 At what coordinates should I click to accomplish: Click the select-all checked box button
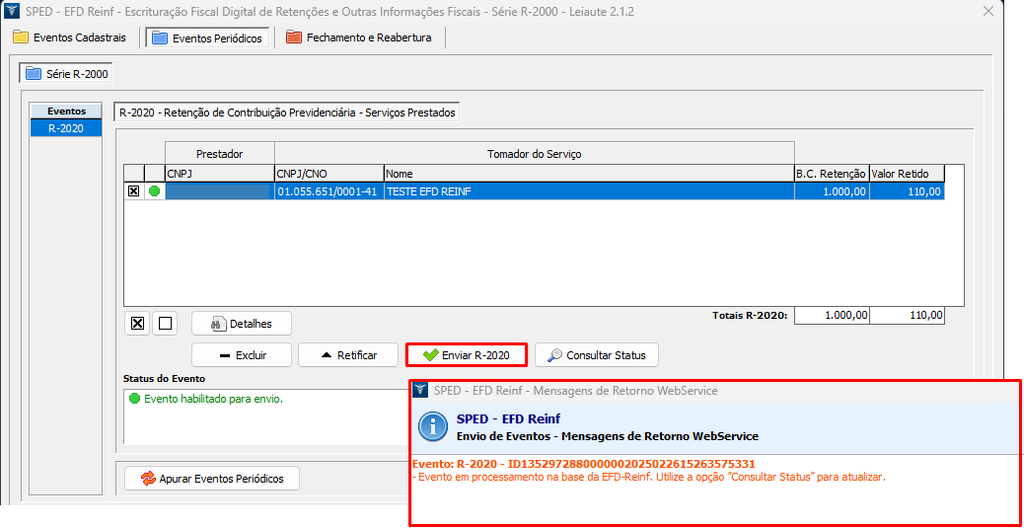tap(138, 323)
